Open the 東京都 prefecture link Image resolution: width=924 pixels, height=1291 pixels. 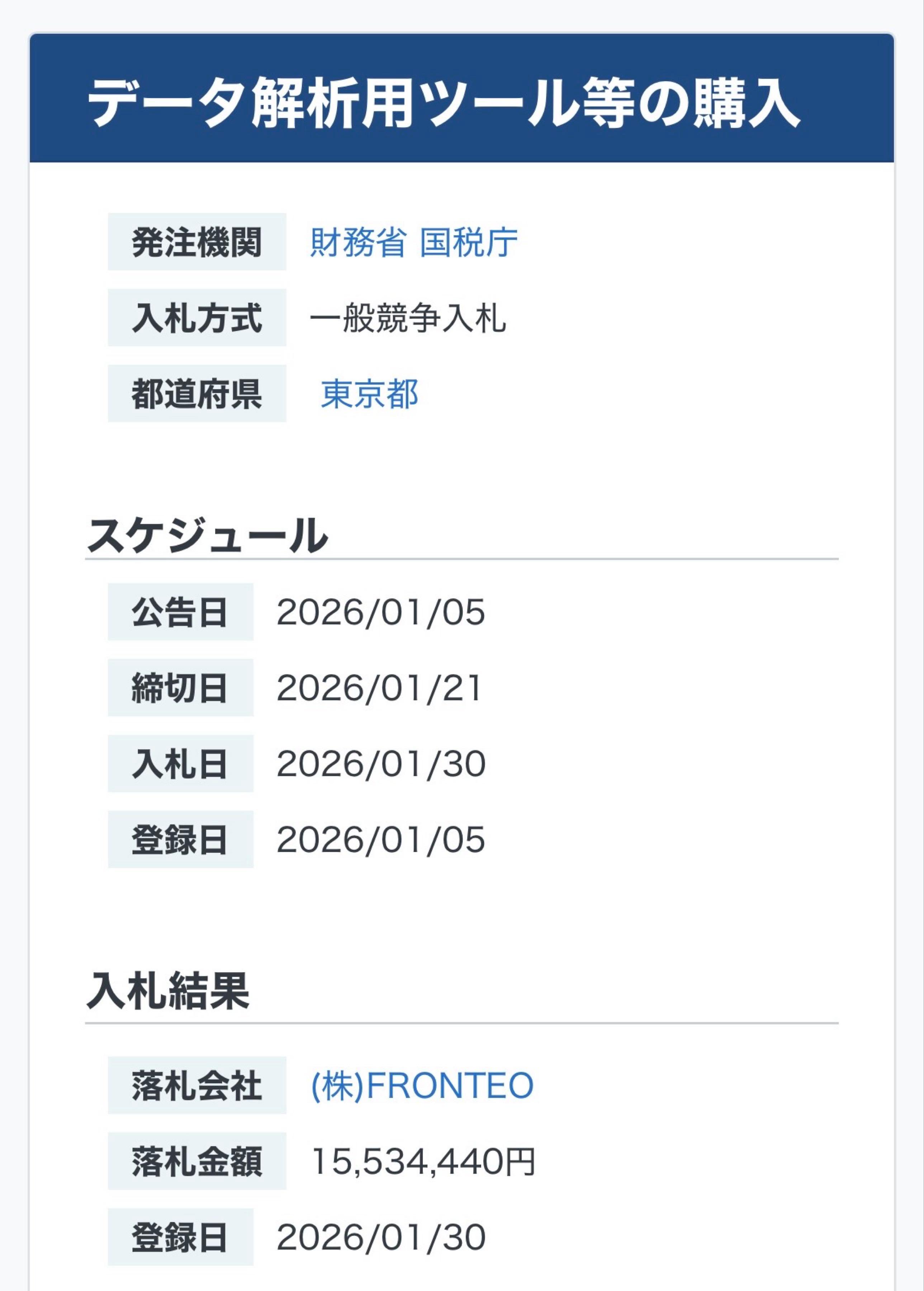pyautogui.click(x=370, y=394)
